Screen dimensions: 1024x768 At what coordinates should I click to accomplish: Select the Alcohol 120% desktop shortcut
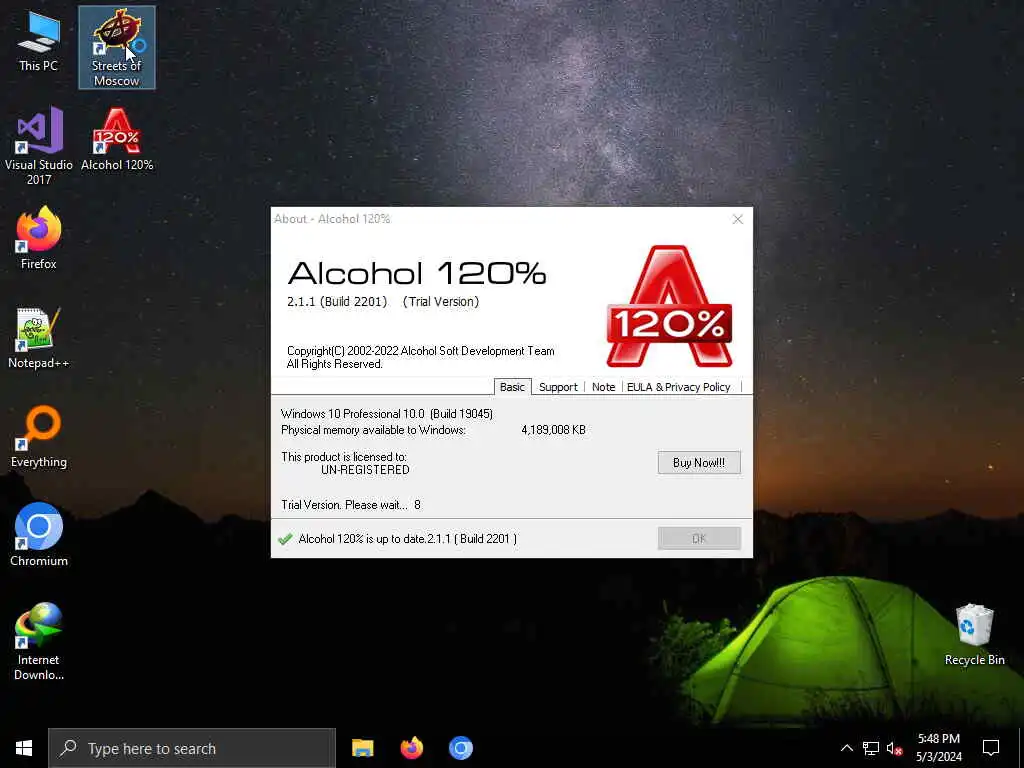117,140
